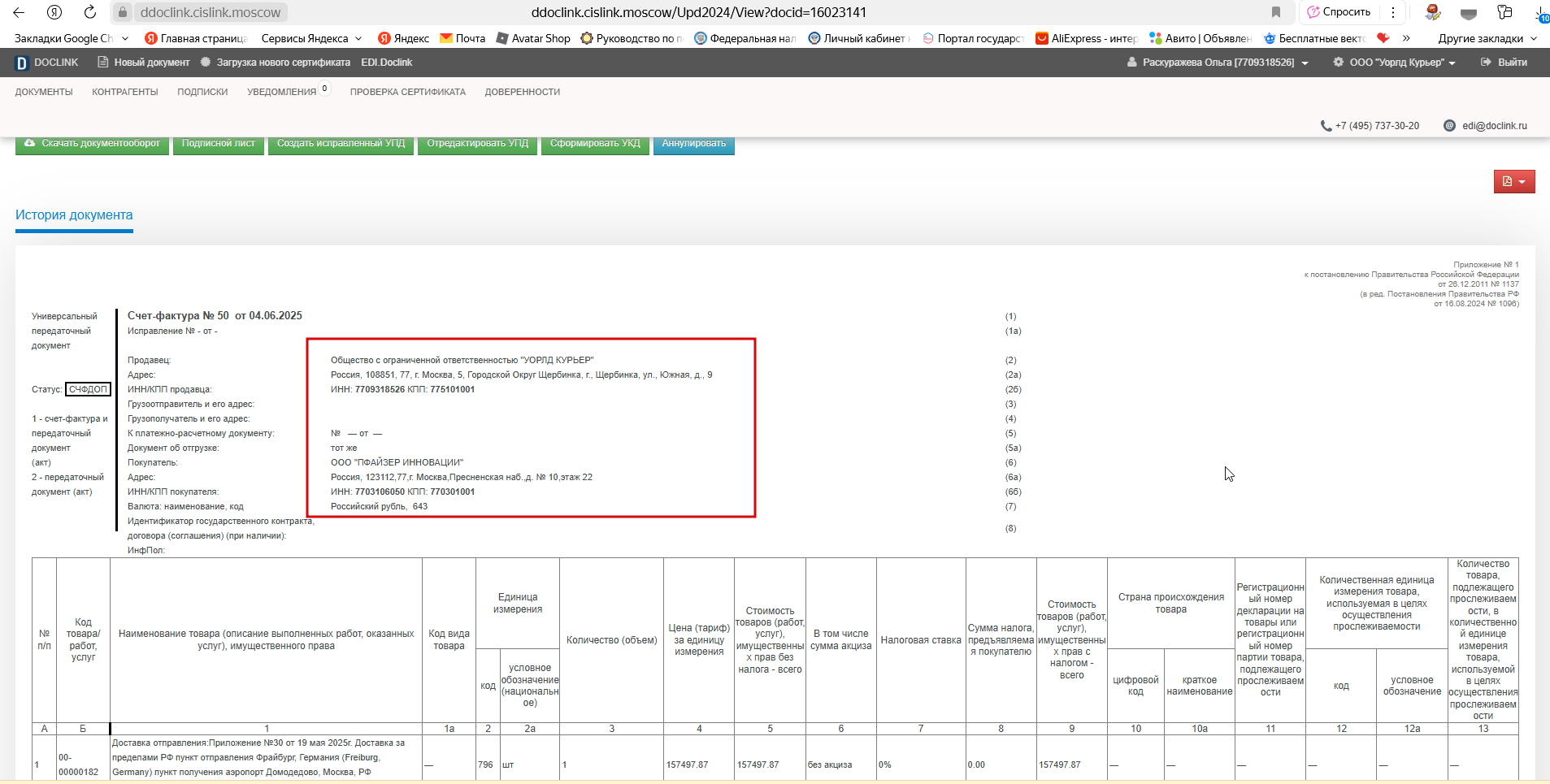Click buyer name ООО "ПФАЙЗЕР ИННОВАЦИИ"

[397, 462]
